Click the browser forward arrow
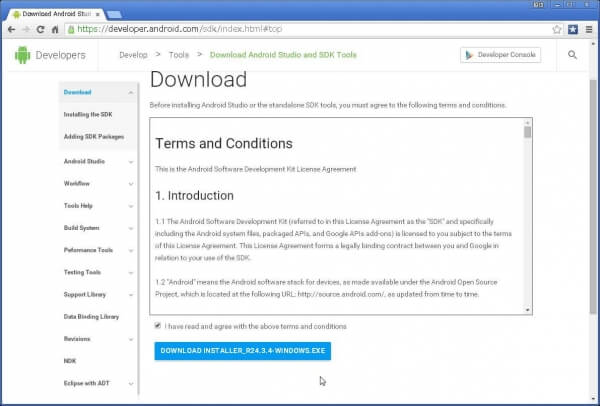Screen dimensions: 600x406 coord(26,29)
